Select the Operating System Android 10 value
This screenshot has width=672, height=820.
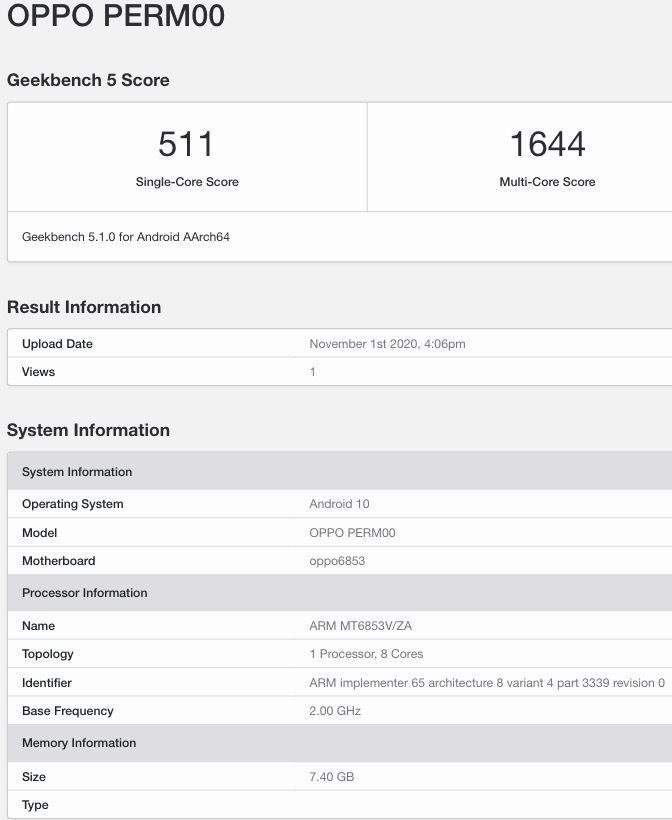point(339,504)
